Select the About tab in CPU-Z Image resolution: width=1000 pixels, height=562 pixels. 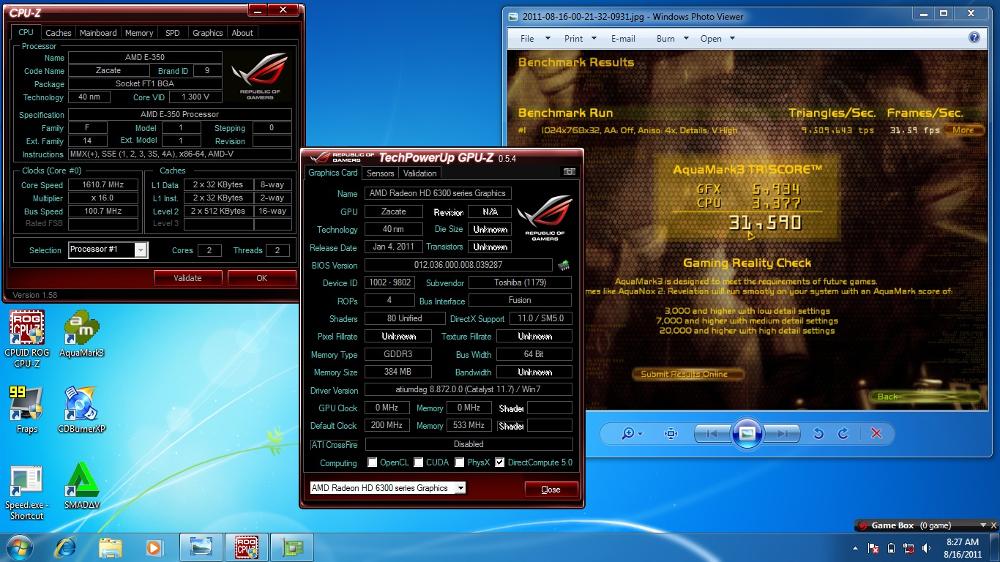242,33
